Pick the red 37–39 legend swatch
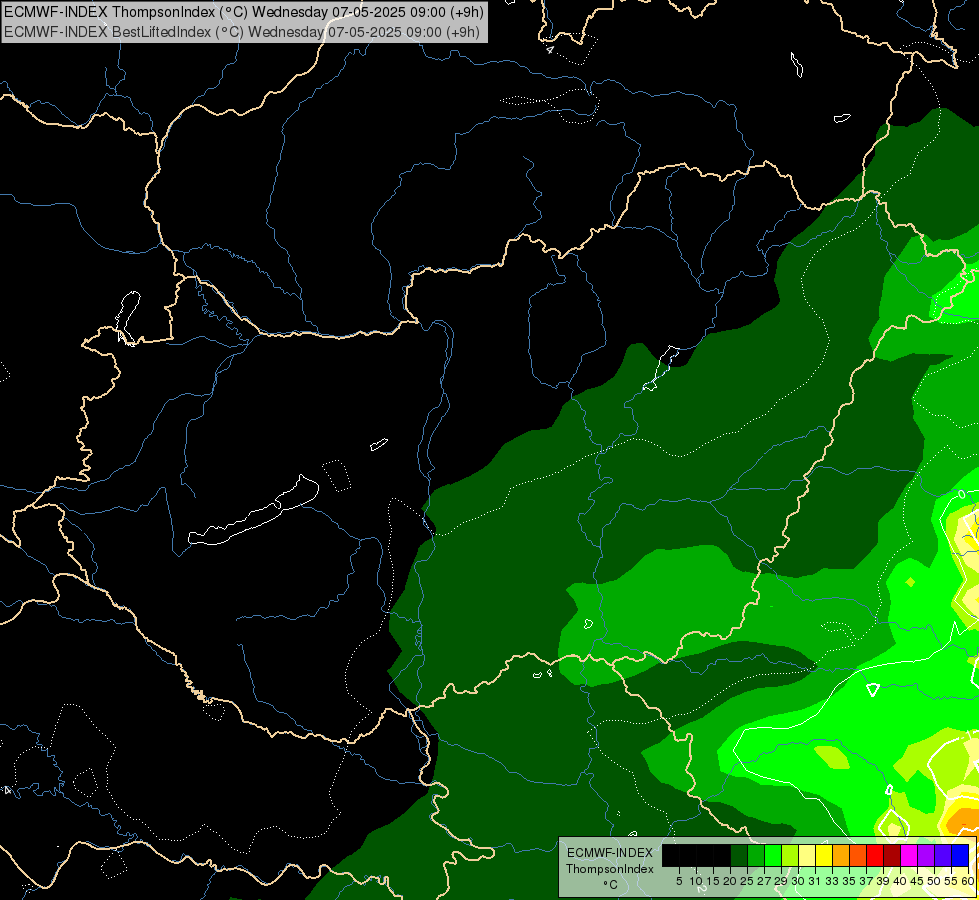This screenshot has width=979, height=900. [x=875, y=855]
